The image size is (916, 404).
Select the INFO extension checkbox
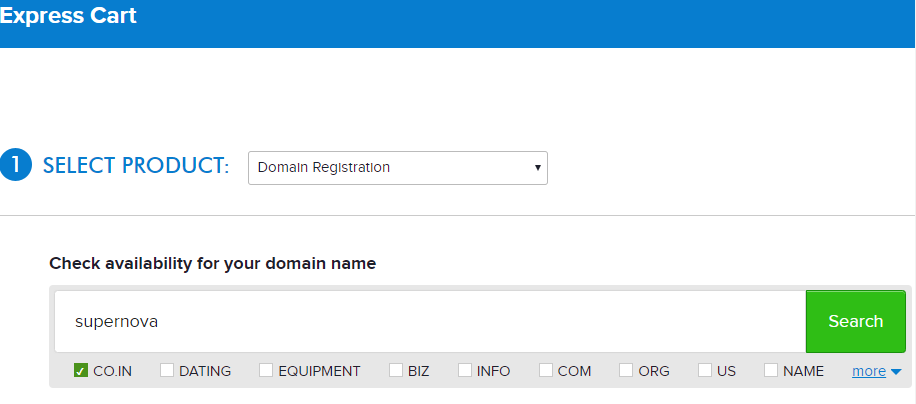[465, 370]
